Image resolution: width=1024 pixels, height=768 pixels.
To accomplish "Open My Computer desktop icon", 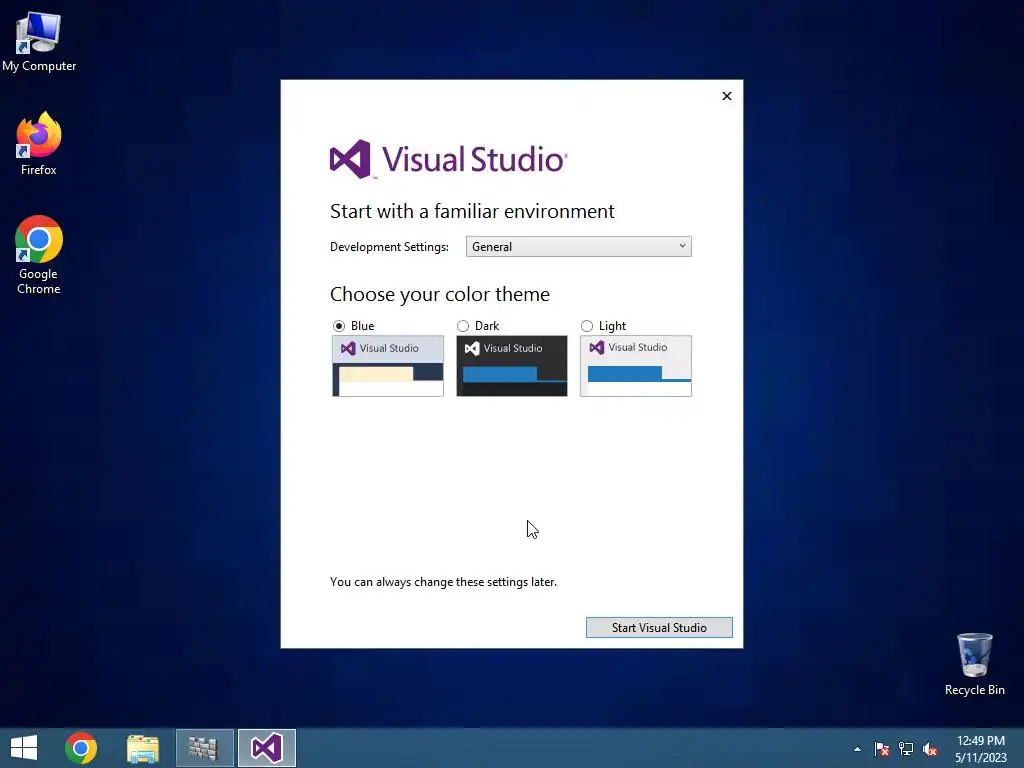I will pyautogui.click(x=39, y=41).
